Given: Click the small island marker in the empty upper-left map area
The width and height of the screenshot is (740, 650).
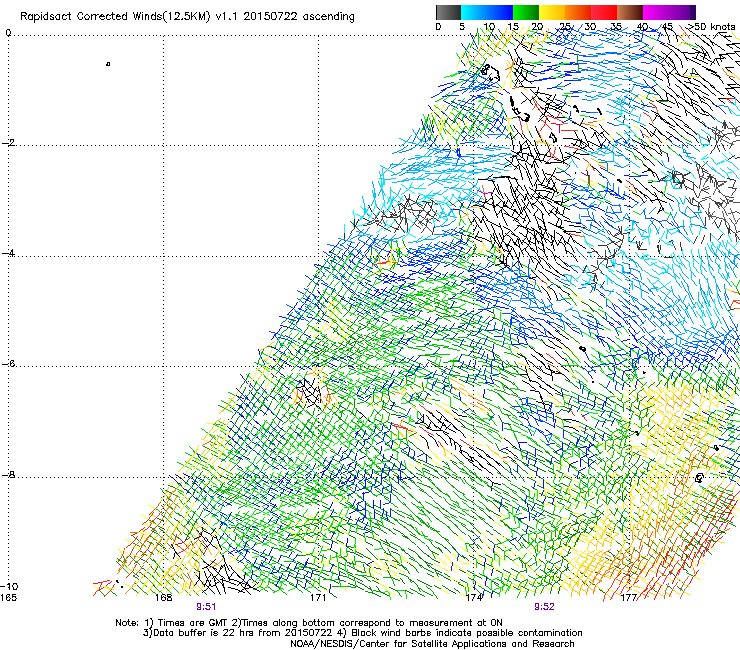Looking at the screenshot, I should coord(108,64).
